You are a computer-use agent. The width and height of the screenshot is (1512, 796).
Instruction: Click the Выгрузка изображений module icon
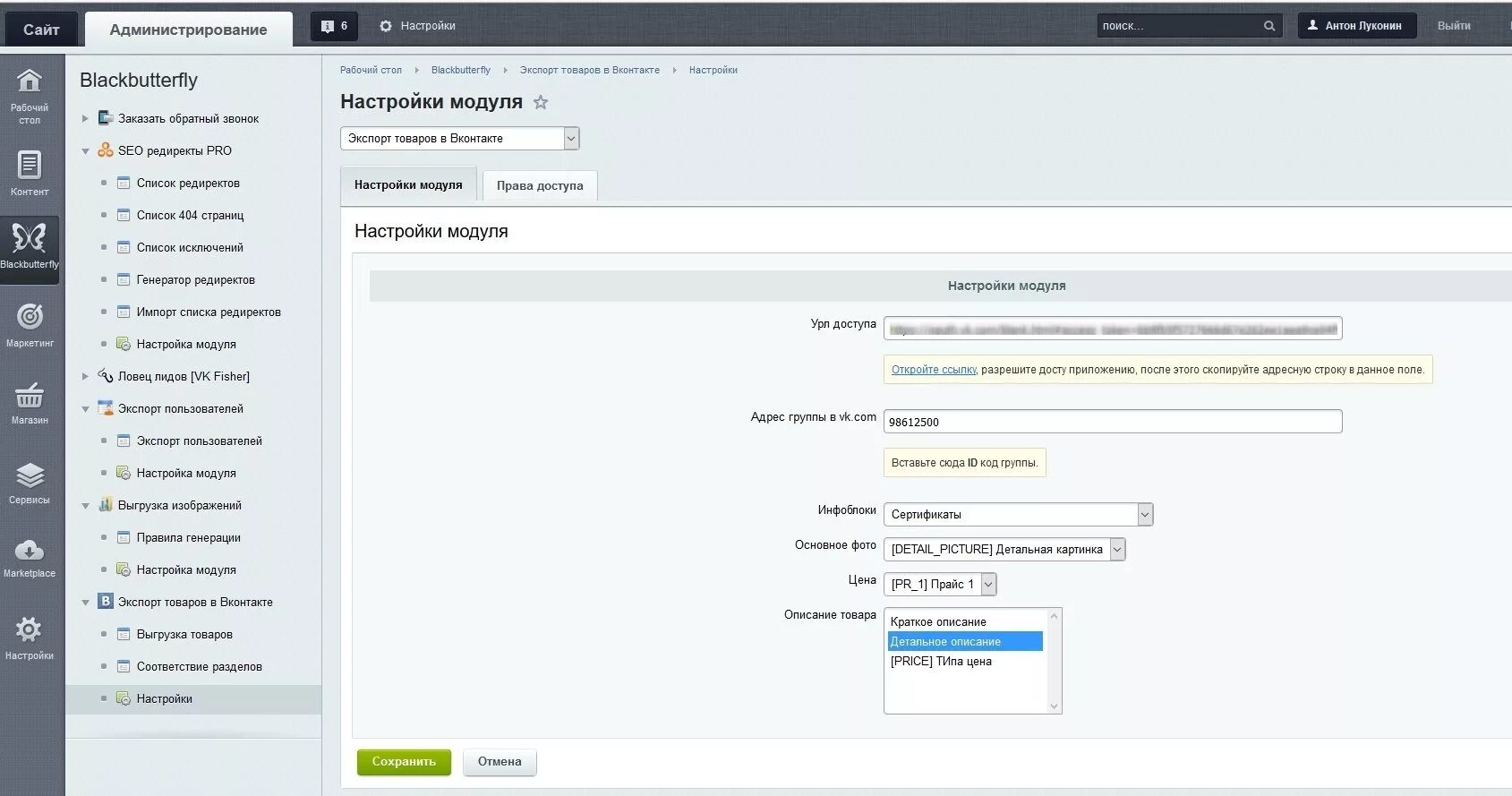(106, 505)
